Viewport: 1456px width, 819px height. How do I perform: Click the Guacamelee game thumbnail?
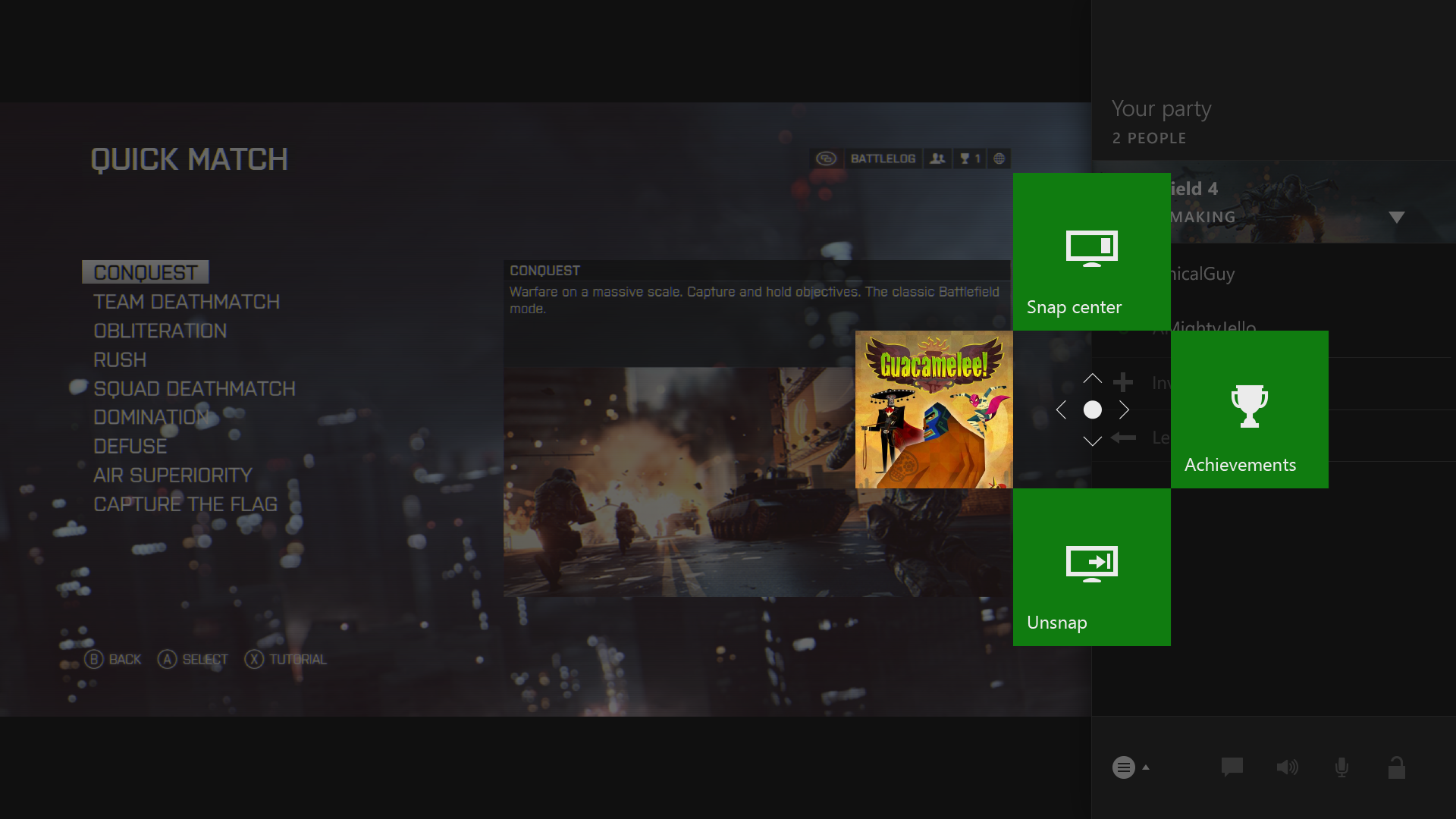(x=934, y=409)
